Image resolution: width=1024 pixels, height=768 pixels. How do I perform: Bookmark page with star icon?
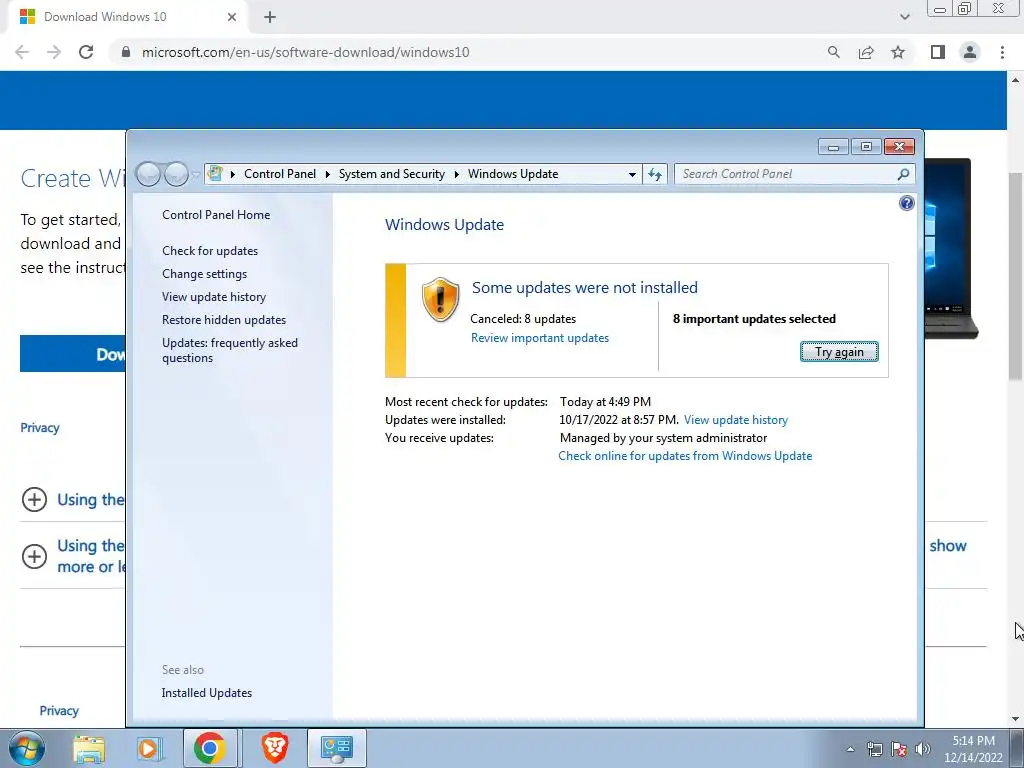(898, 52)
